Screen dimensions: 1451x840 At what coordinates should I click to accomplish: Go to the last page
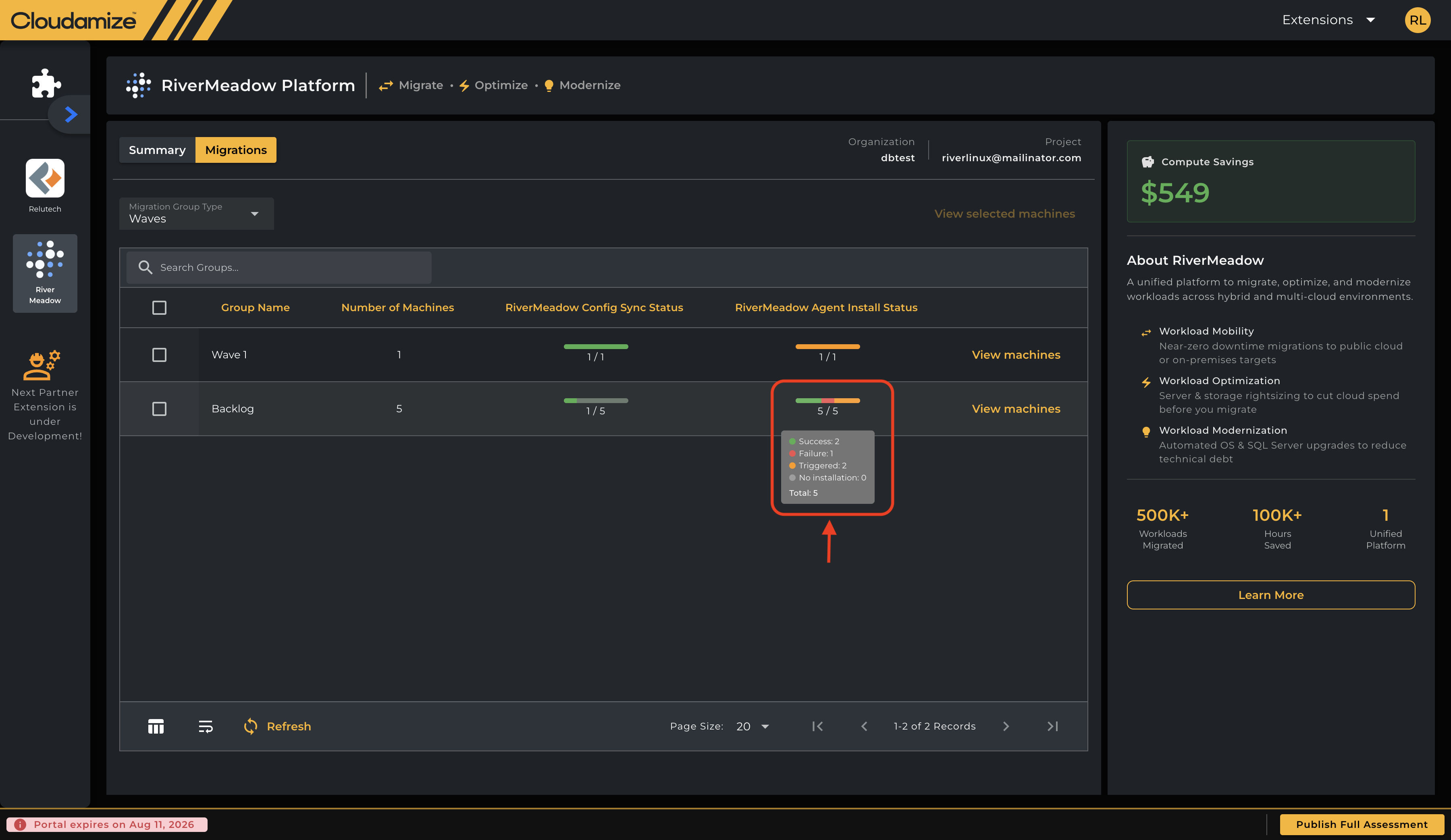tap(1052, 727)
